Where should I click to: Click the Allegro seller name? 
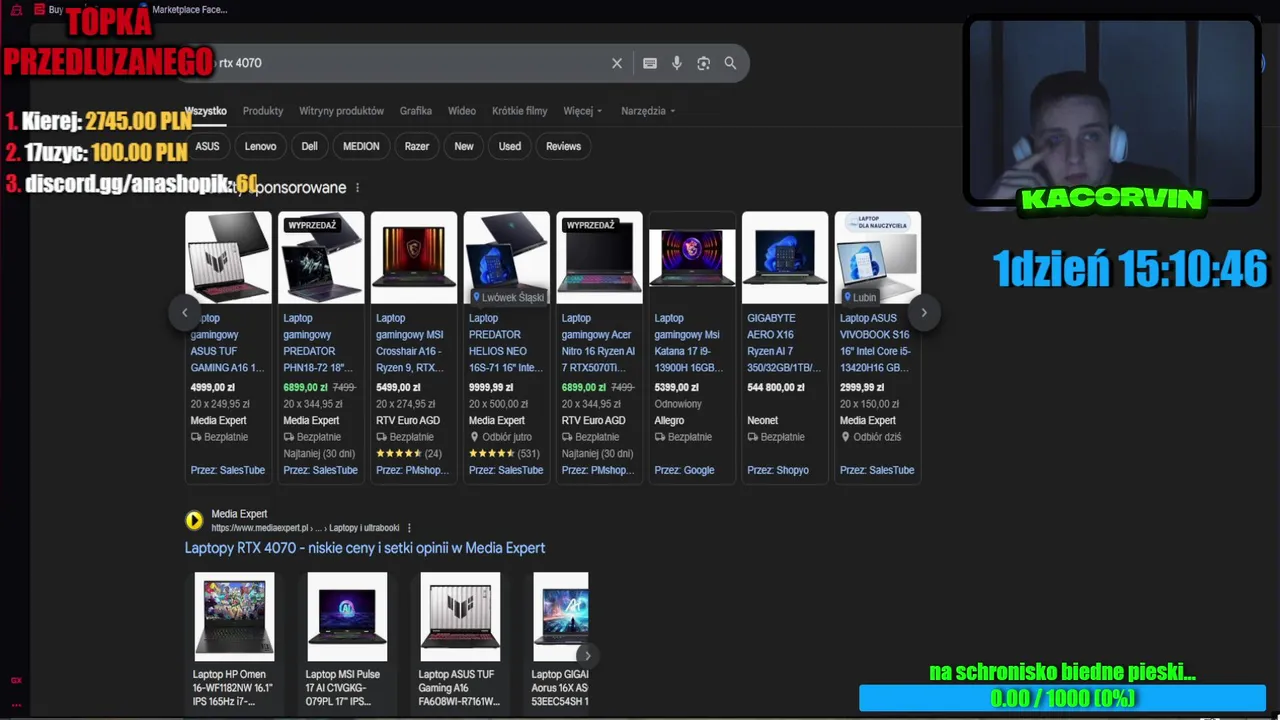pyautogui.click(x=669, y=421)
